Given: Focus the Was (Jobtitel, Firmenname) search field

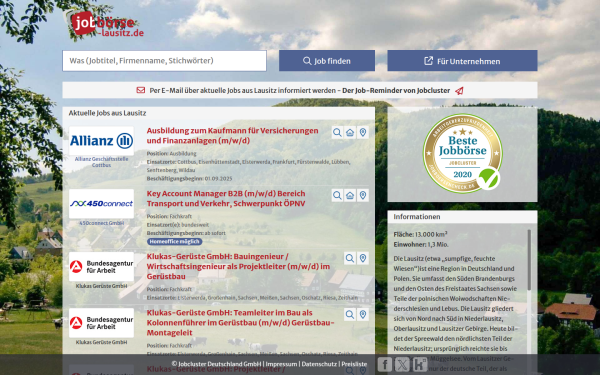Looking at the screenshot, I should (165, 60).
